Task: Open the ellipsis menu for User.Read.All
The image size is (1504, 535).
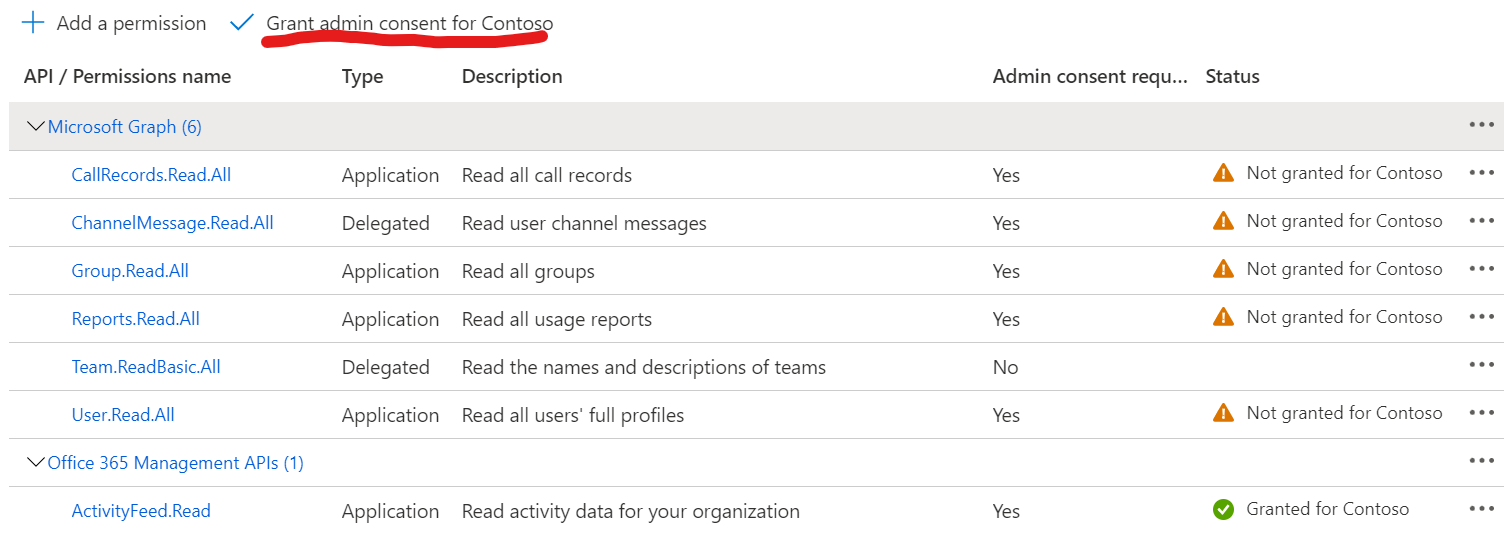Action: [x=1481, y=413]
